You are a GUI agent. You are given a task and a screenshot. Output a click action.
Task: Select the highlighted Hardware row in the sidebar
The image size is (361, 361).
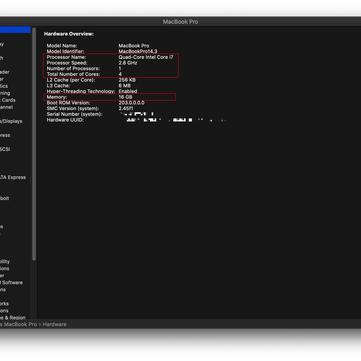tap(15, 30)
